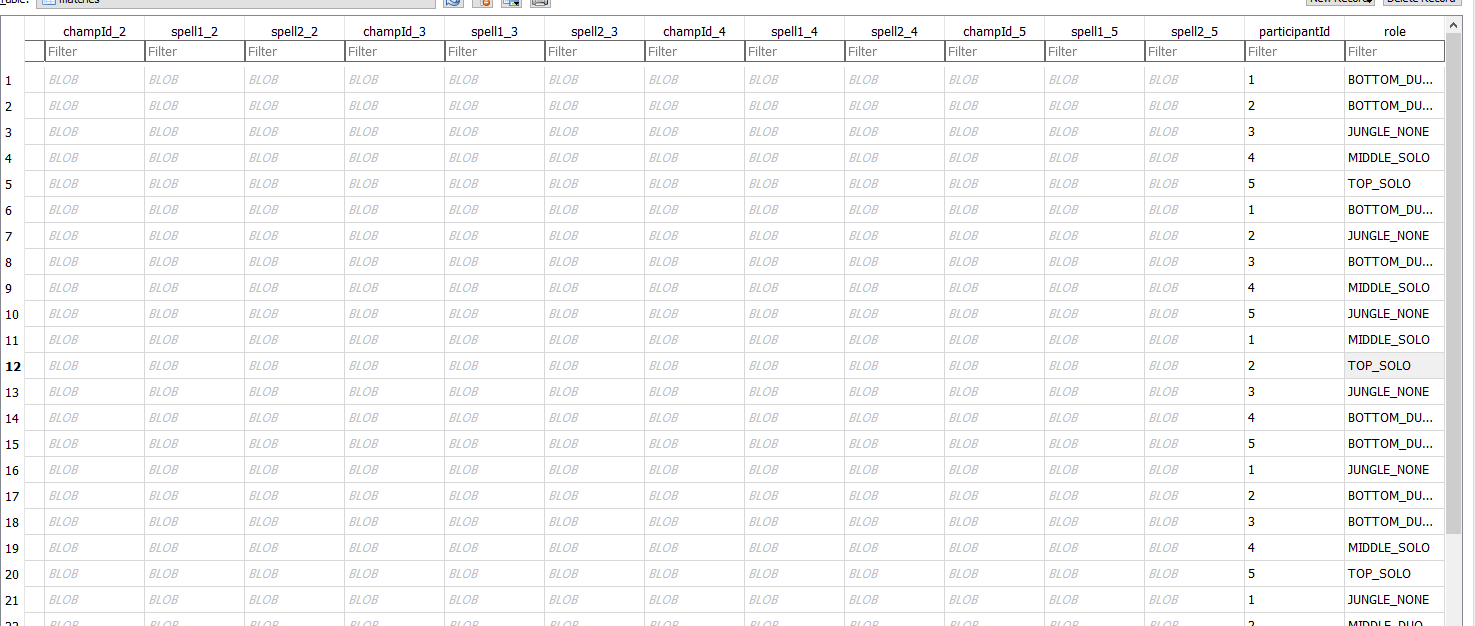Select row 12 via its row header
Viewport: 1475px width, 626px height.
[x=12, y=366]
